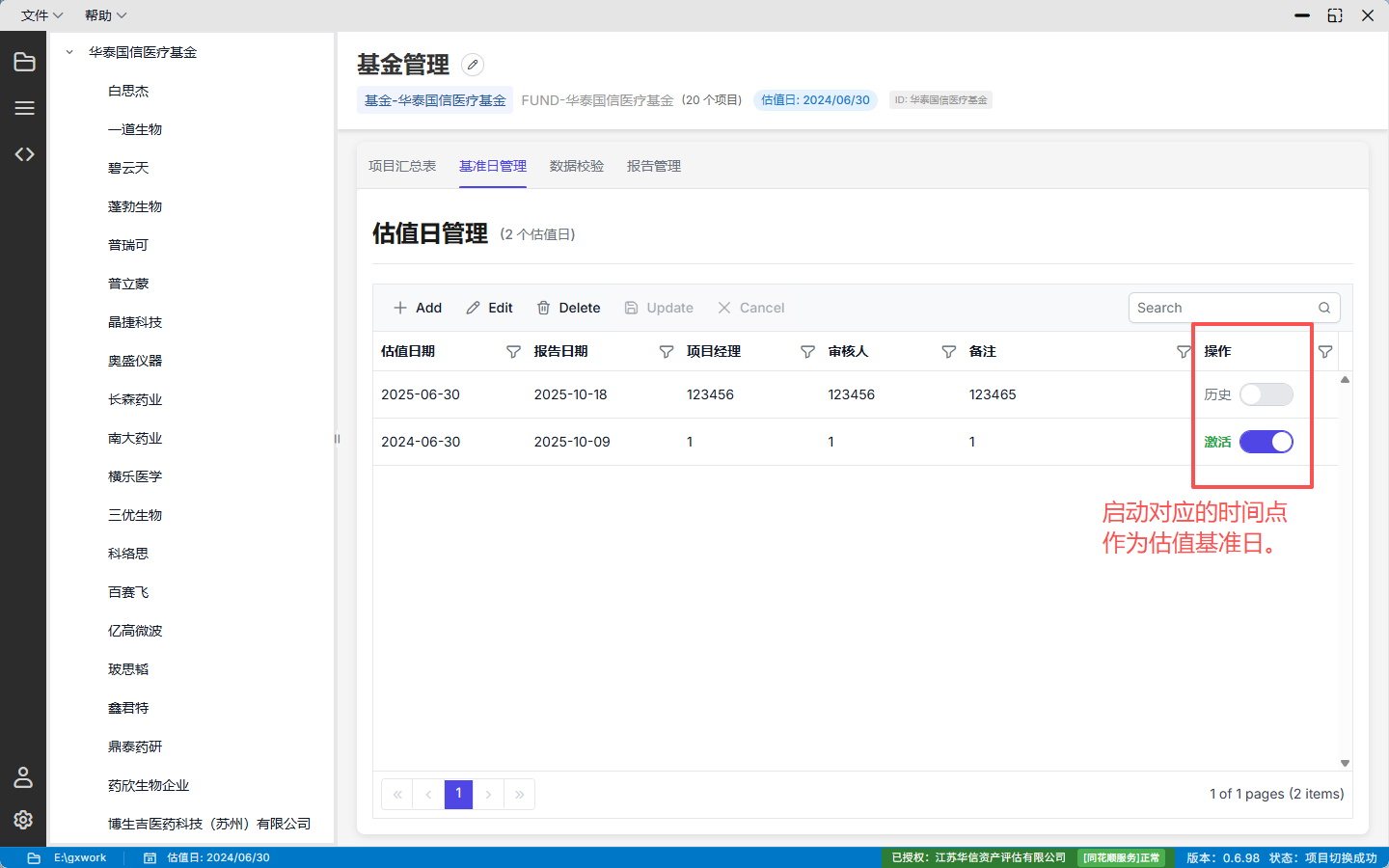Filter the 估值日期 column
Image resolution: width=1389 pixels, height=868 pixels.
tap(513, 352)
